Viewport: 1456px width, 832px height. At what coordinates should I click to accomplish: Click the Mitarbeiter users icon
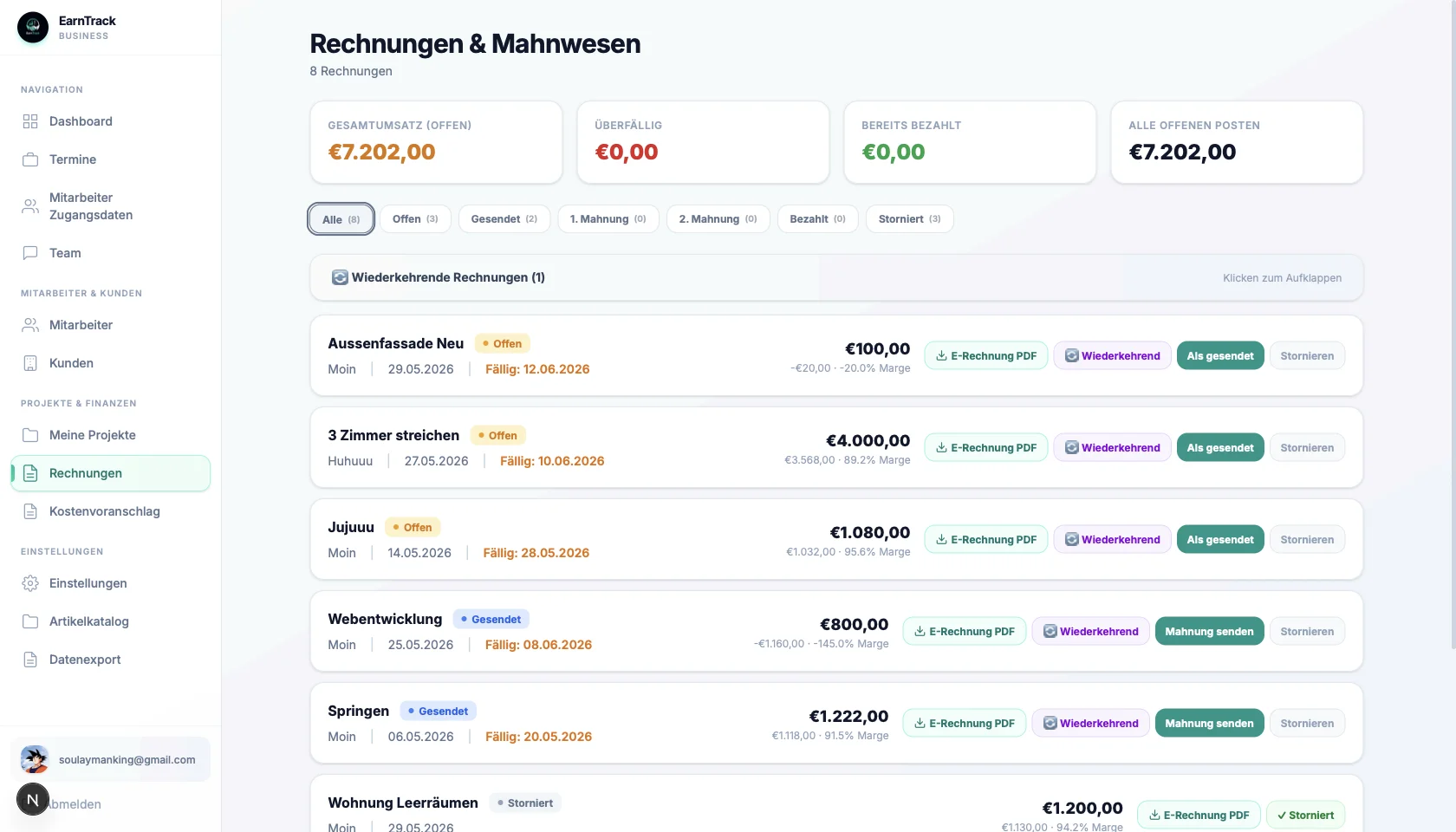pyautogui.click(x=30, y=325)
